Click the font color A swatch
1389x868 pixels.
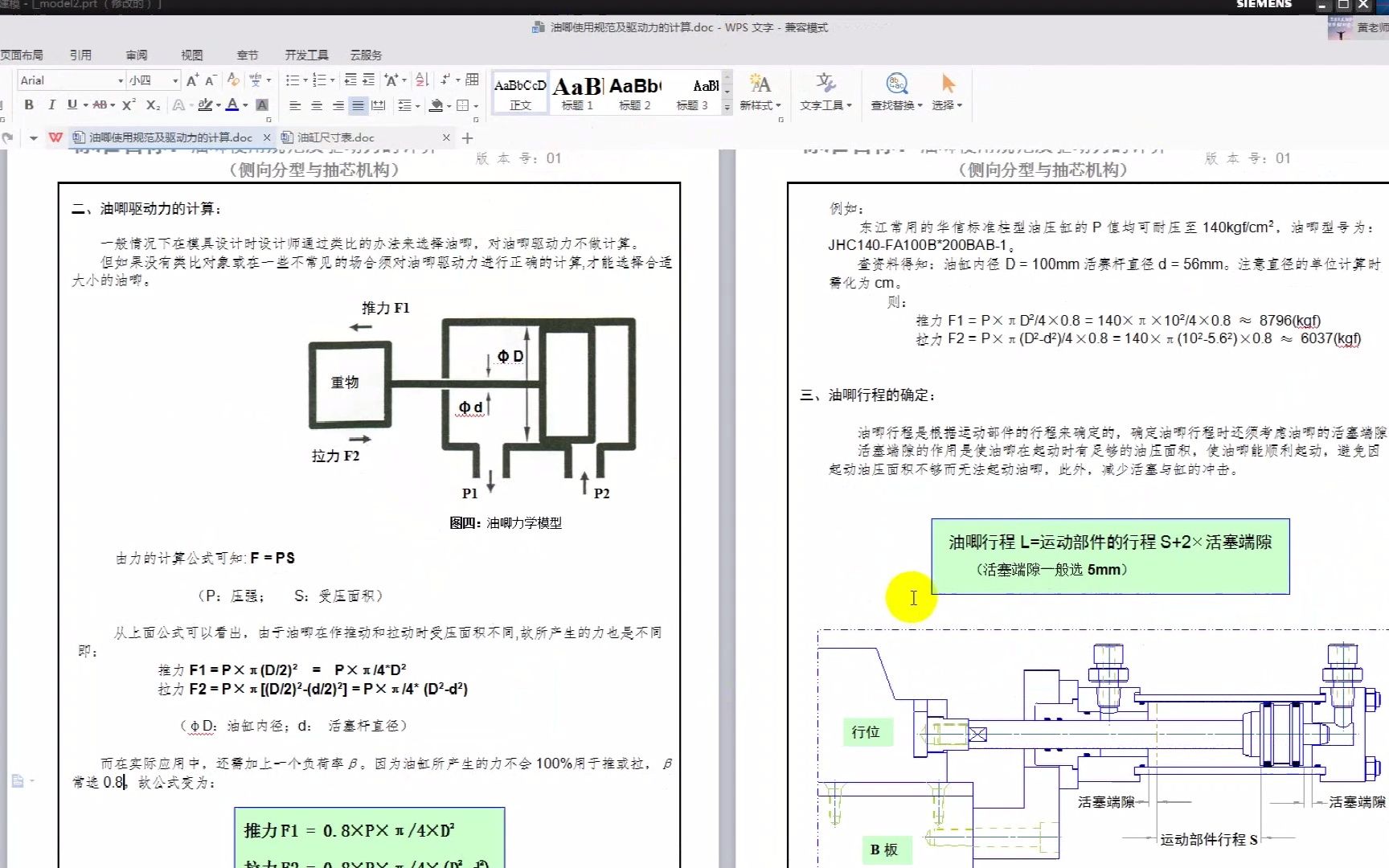[231, 105]
